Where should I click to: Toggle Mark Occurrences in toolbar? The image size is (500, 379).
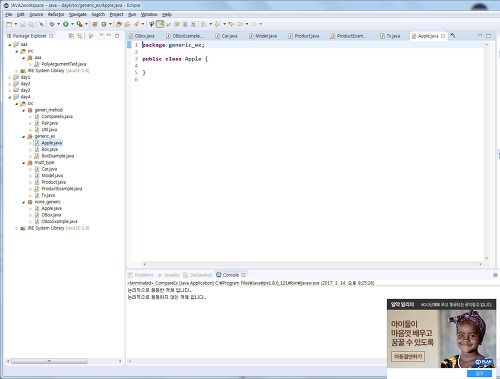tap(160, 24)
